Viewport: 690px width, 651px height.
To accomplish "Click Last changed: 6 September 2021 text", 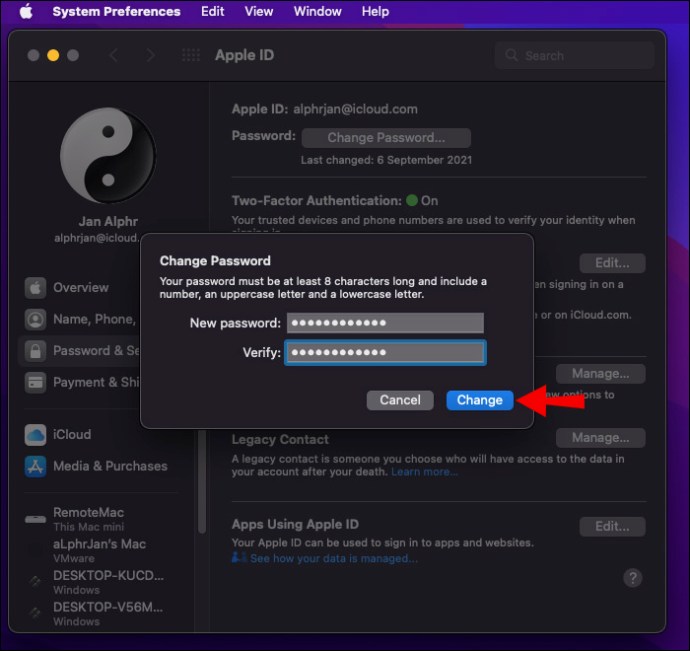I will pyautogui.click(x=386, y=160).
